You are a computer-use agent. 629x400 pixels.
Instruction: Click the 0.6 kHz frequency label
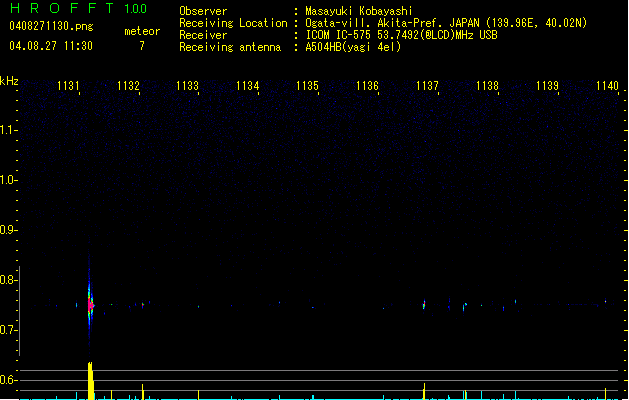pos(7,380)
